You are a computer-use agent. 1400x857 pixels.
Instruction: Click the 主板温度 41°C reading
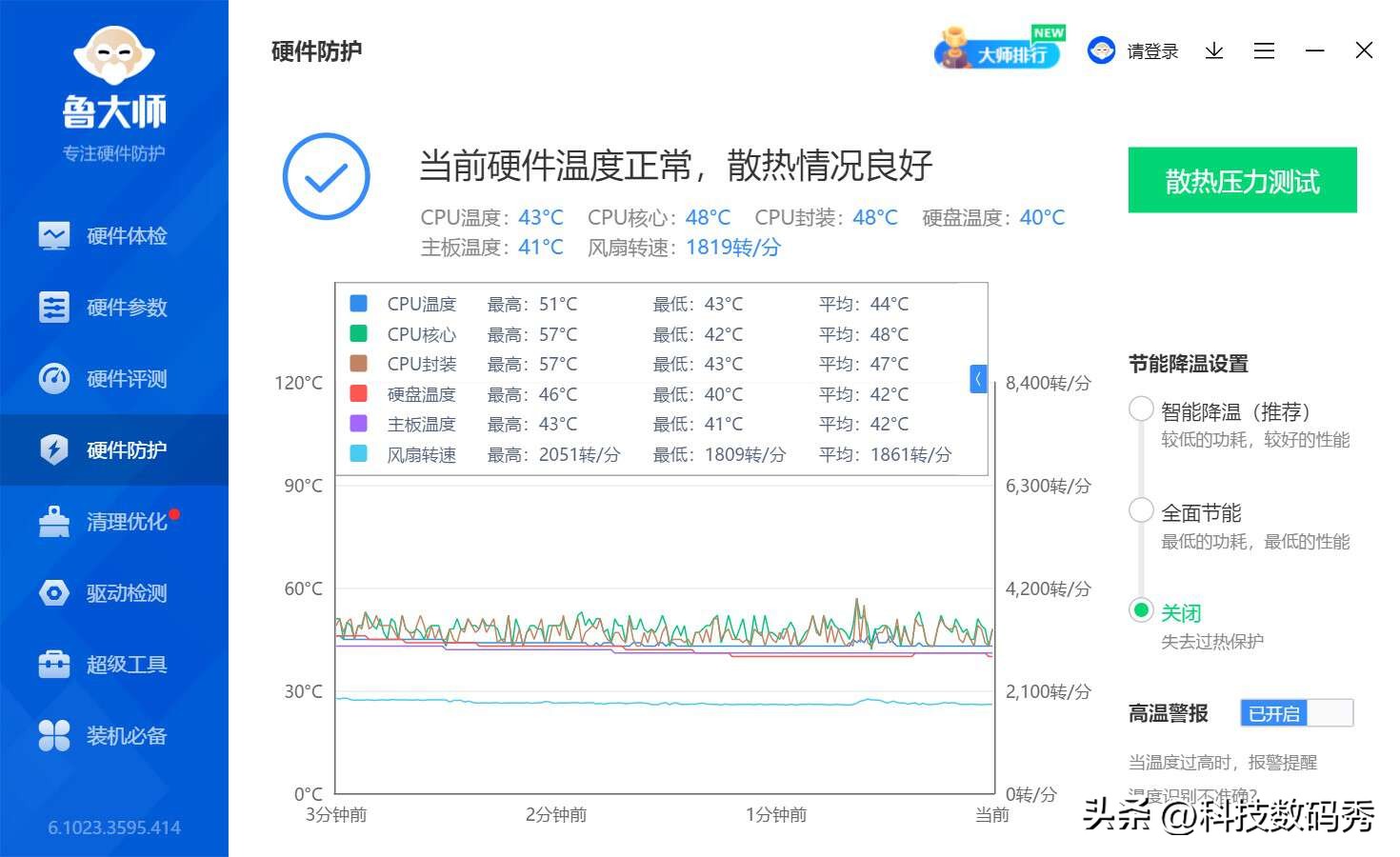[541, 248]
